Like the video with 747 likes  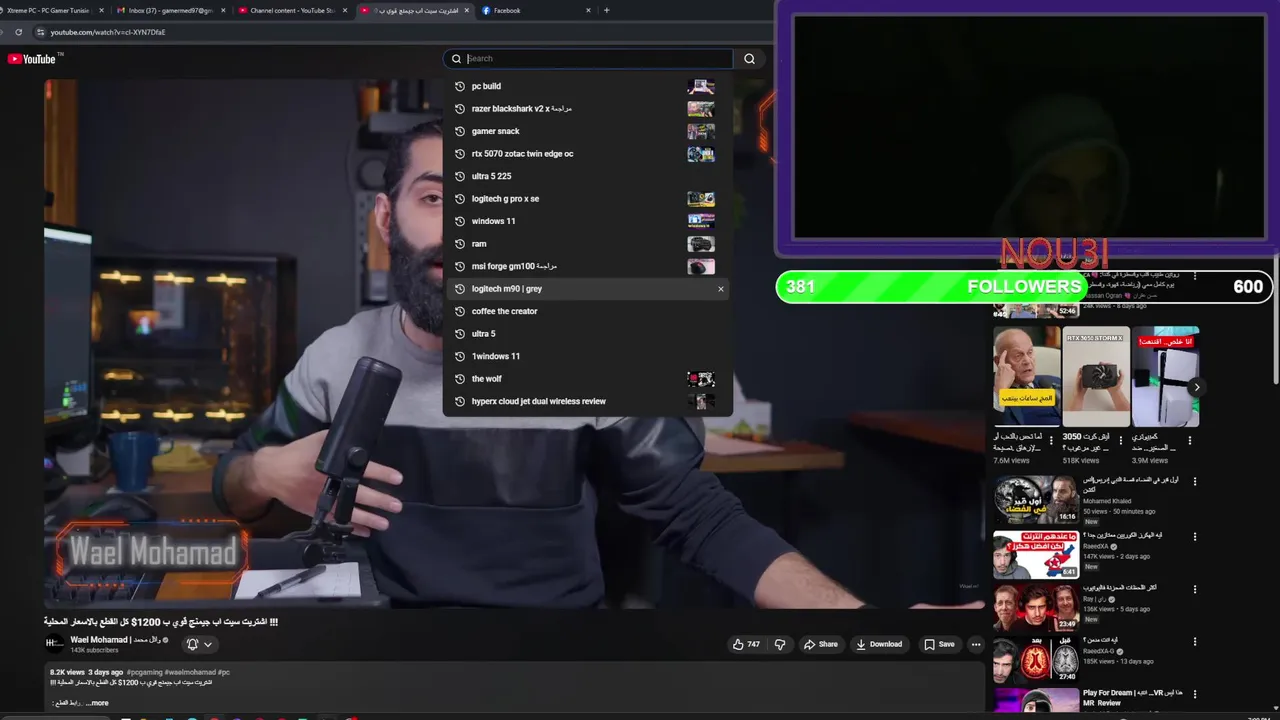[746, 644]
